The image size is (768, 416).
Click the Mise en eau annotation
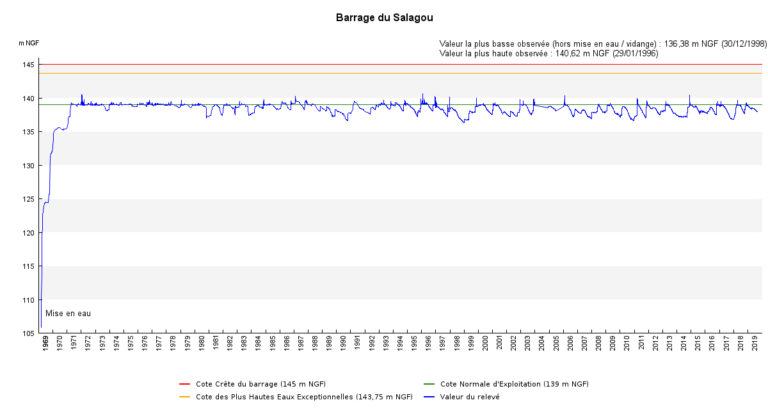68,314
